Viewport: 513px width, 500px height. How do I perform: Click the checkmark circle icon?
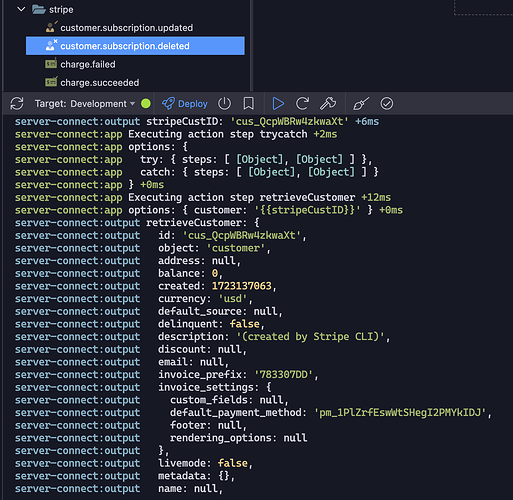click(x=387, y=104)
